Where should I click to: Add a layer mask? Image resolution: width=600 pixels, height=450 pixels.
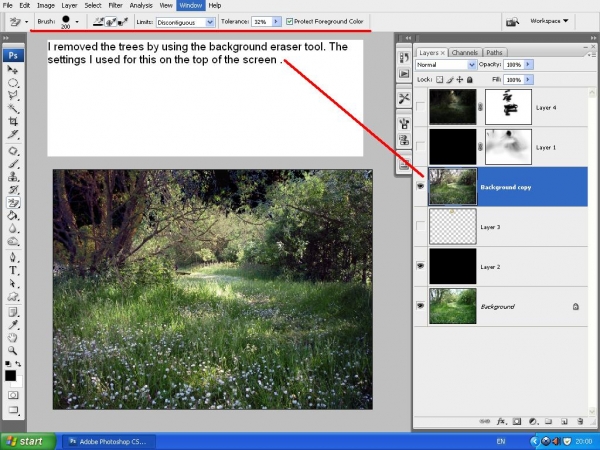[517, 422]
